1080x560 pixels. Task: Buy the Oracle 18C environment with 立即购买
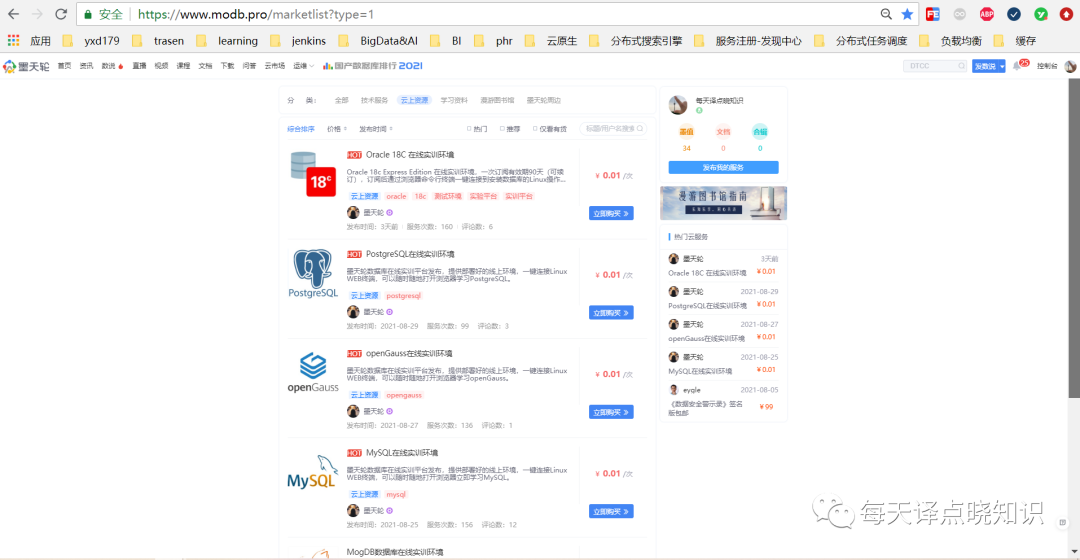611,214
